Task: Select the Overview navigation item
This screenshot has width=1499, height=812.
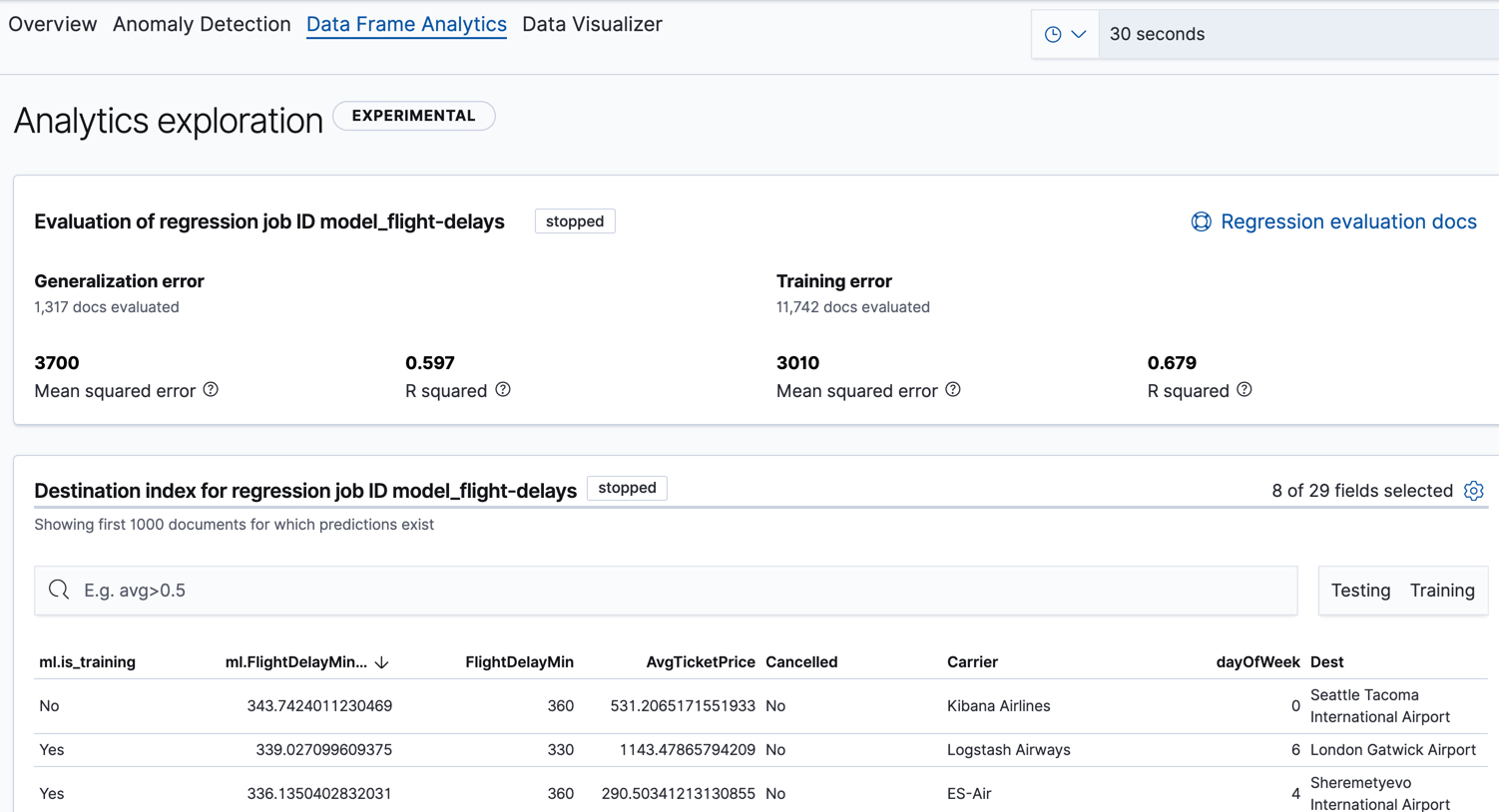Action: [x=52, y=24]
